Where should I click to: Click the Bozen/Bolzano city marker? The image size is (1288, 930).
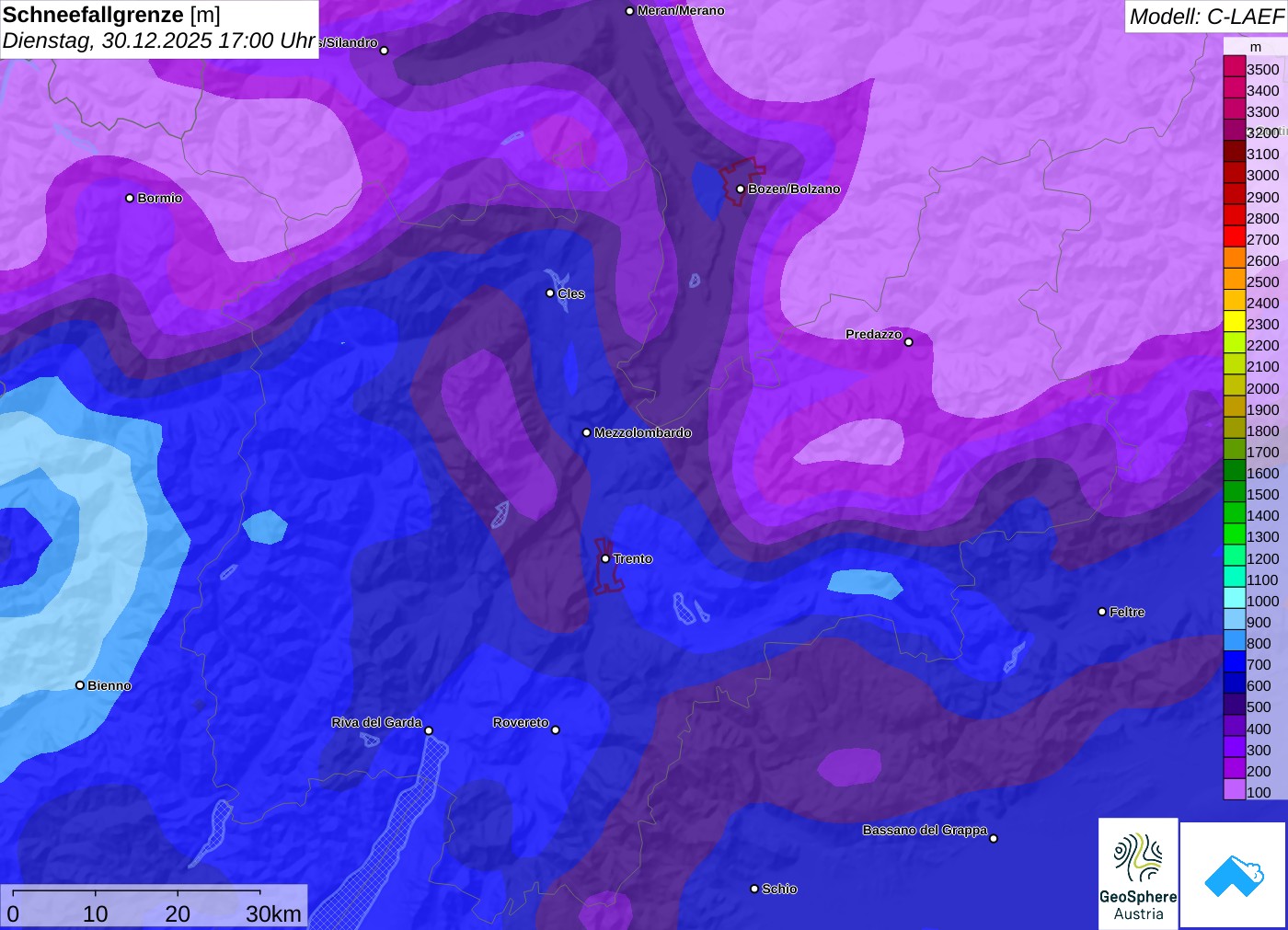pyautogui.click(x=741, y=189)
